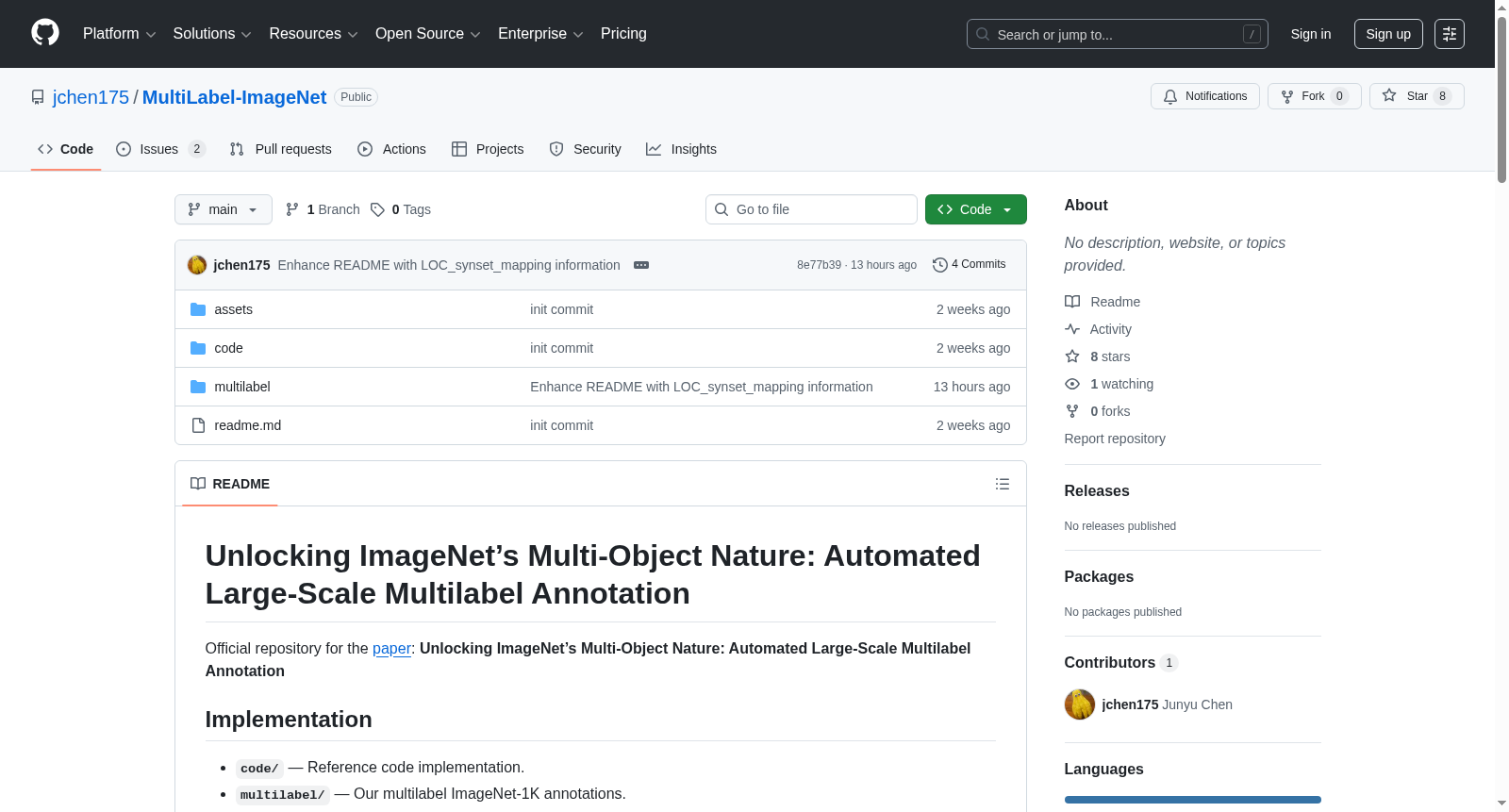Click the Sign up button
This screenshot has width=1509, height=812.
click(1388, 34)
